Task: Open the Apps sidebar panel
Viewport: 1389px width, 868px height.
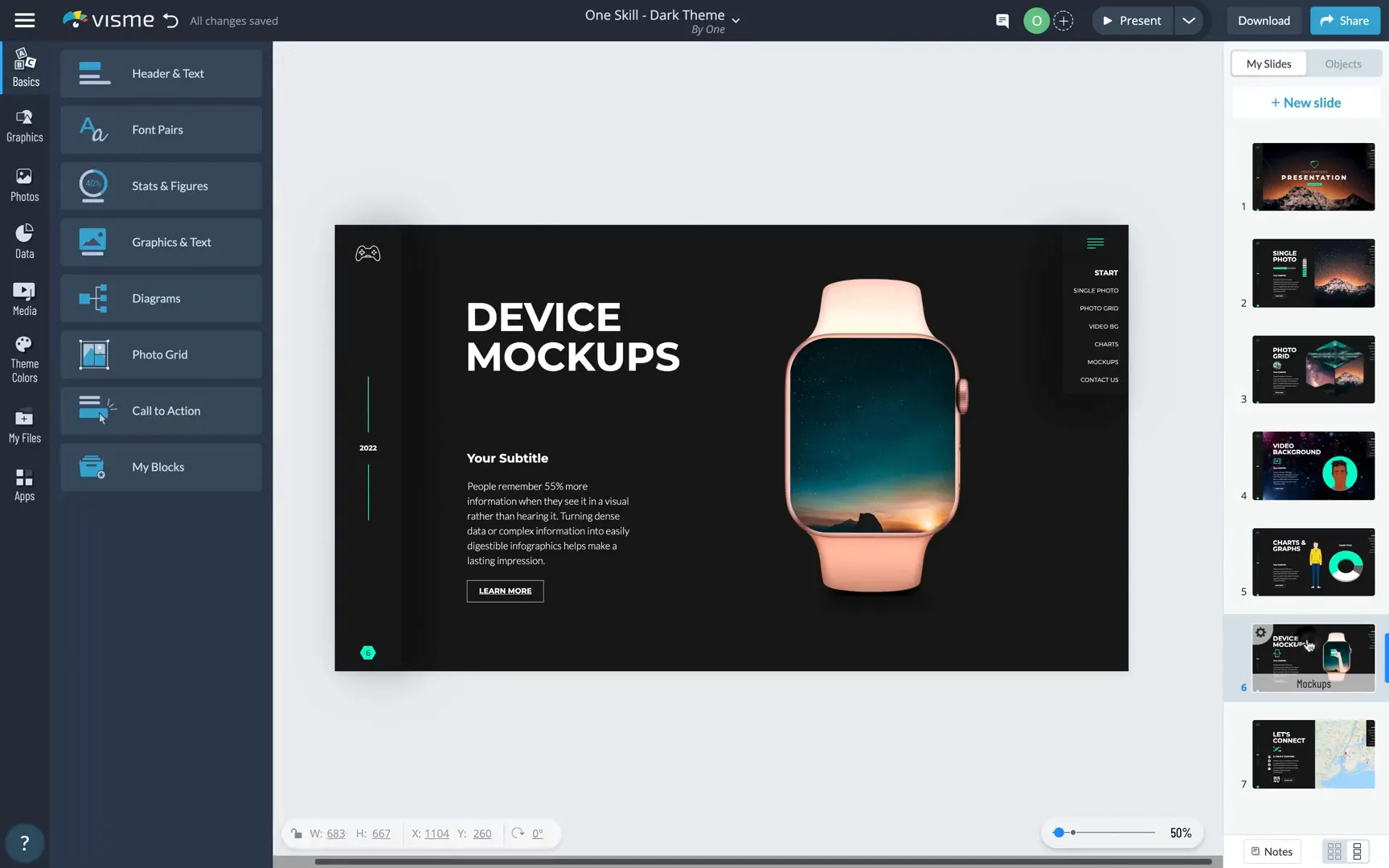Action: pyautogui.click(x=24, y=485)
